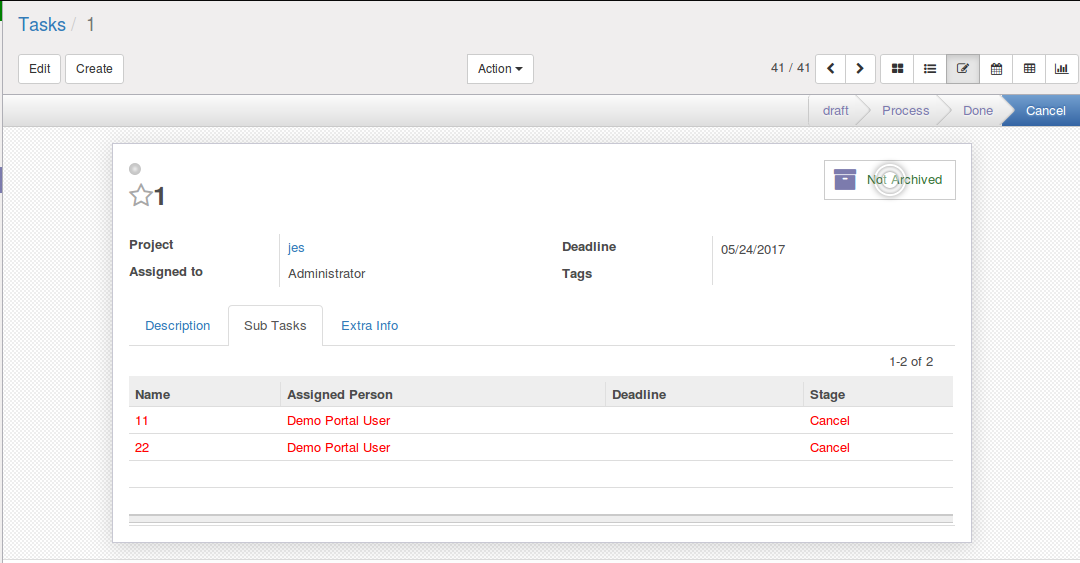Set stage to Process in status bar
This screenshot has width=1080, height=563.
(905, 111)
